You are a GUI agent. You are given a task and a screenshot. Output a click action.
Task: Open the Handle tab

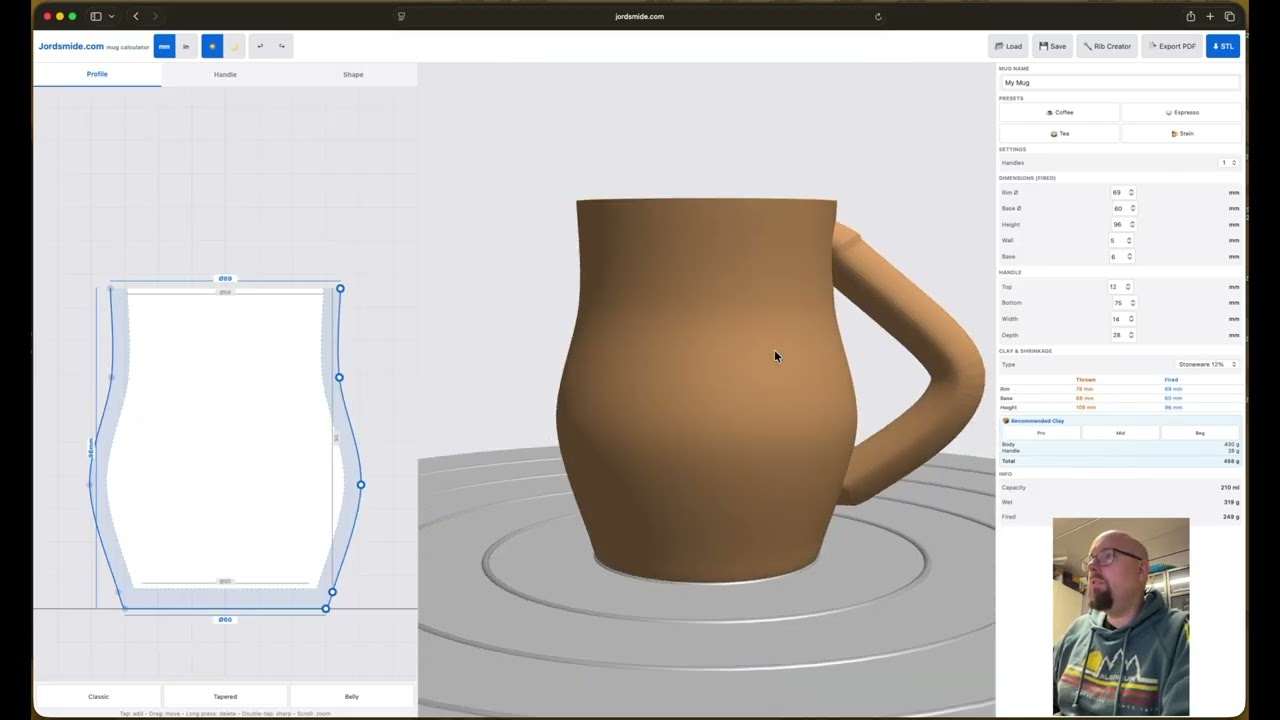pos(225,74)
